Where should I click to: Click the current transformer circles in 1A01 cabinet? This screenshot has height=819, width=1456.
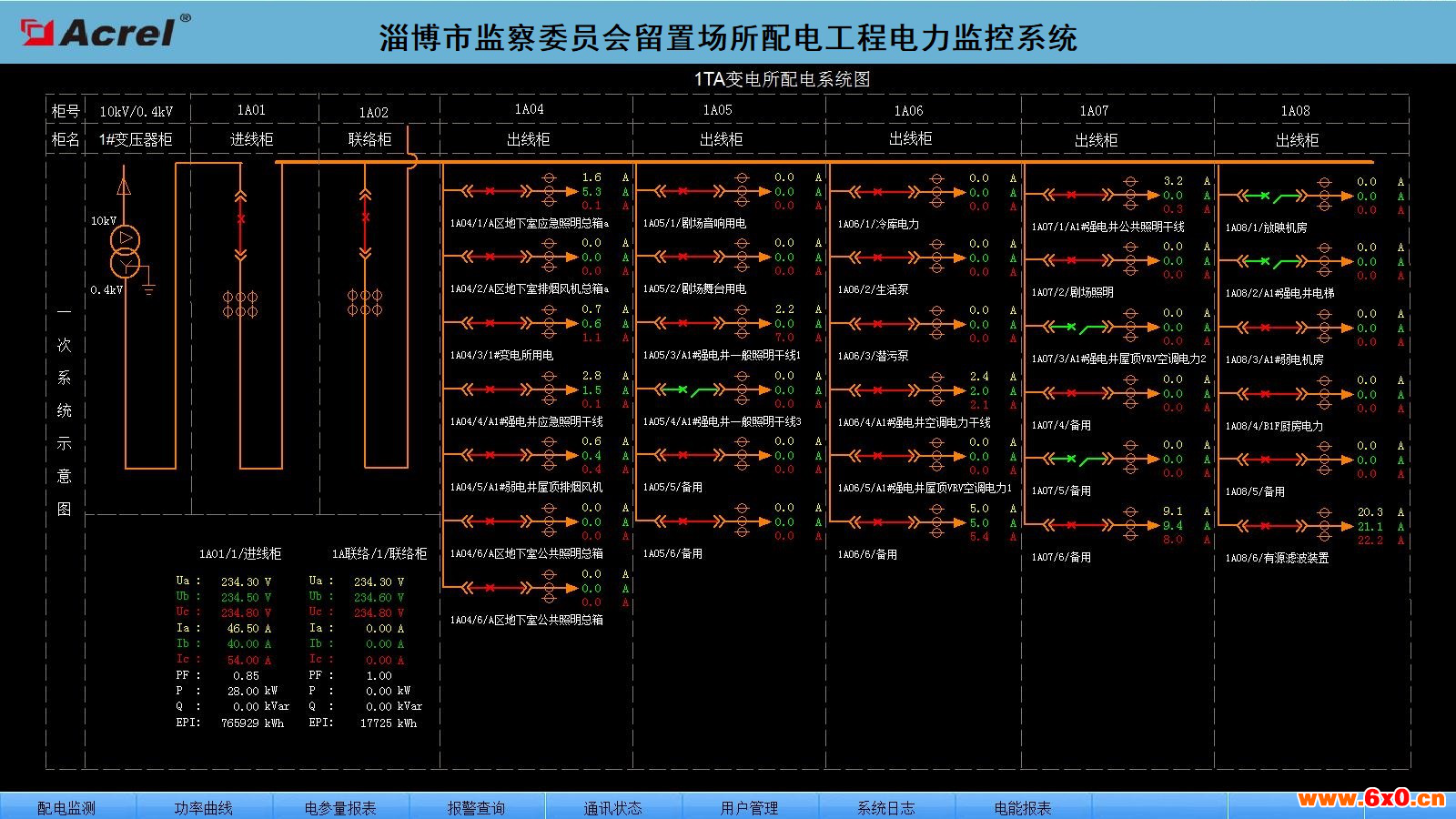(x=240, y=304)
